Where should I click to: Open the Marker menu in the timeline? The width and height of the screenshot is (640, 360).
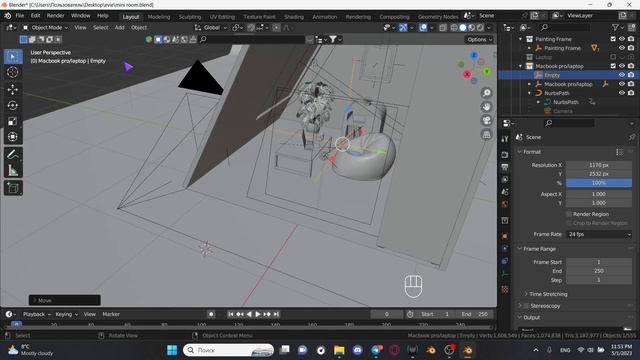pos(111,314)
